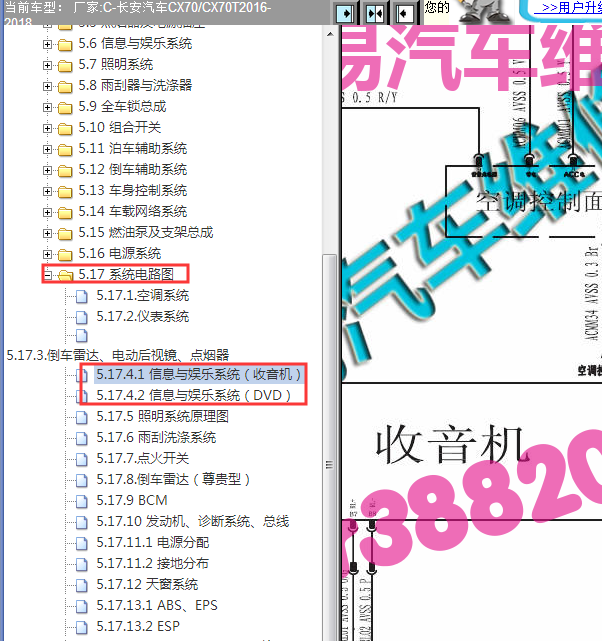Open 5.17.9 BCM diagram
602x641 pixels.
click(x=132, y=500)
